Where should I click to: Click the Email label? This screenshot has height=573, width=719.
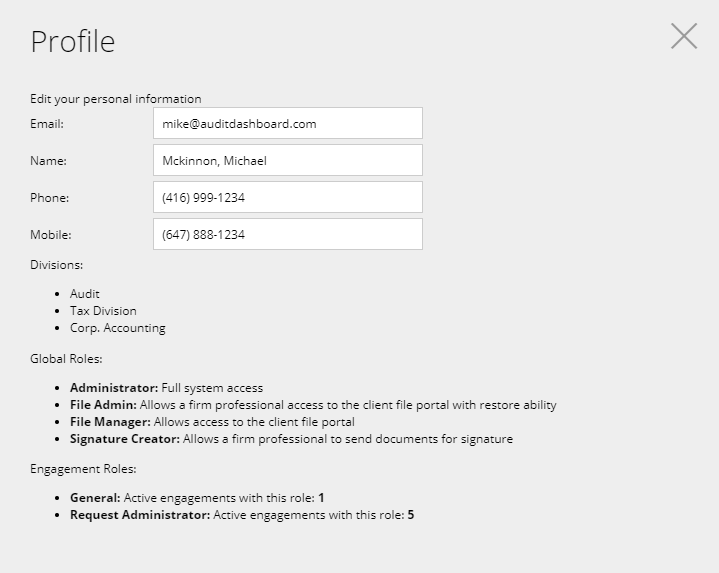click(x=47, y=124)
